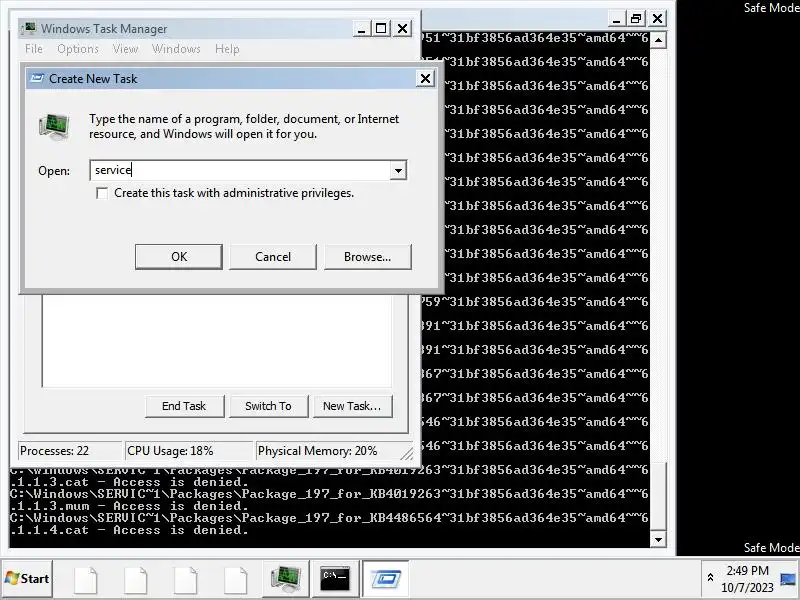Image resolution: width=800 pixels, height=600 pixels.
Task: Click '.1.1.4.cat - Access is denied.' line
Action: [x=129, y=530]
